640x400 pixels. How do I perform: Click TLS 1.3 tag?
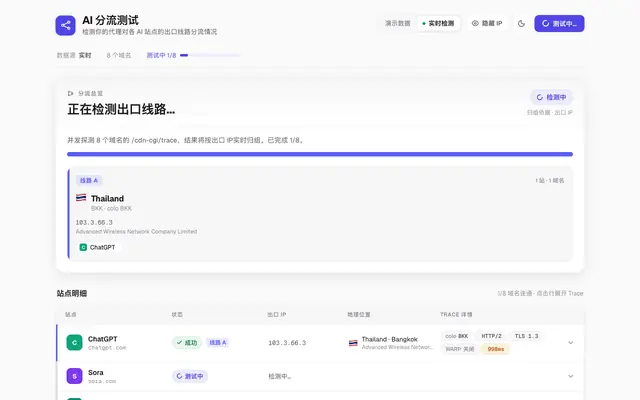click(526, 336)
